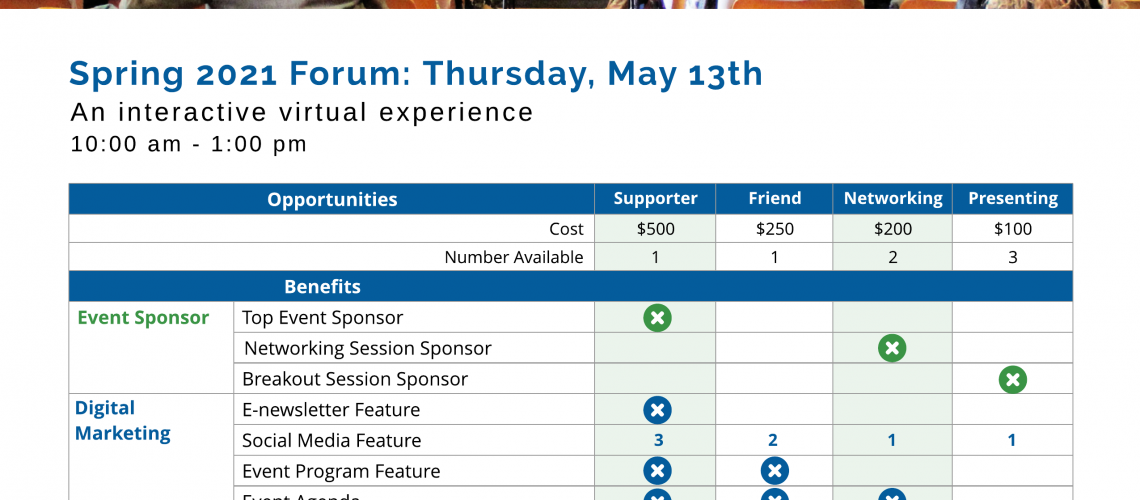Click the green X in Networking Session Sponsor row
Viewport: 1140px width, 500px height.
click(892, 348)
